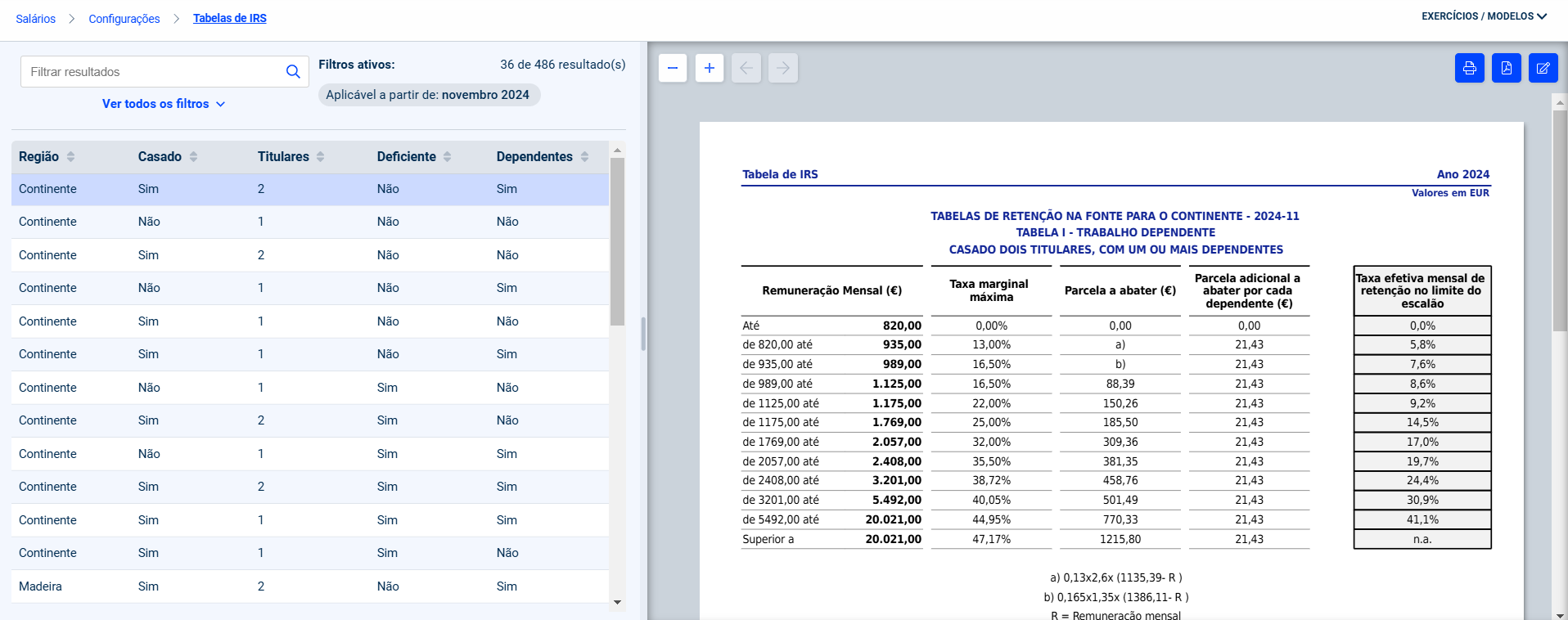Click the "88,39" parcela value
Screen dimensions: 1568x620
pyautogui.click(x=1120, y=384)
